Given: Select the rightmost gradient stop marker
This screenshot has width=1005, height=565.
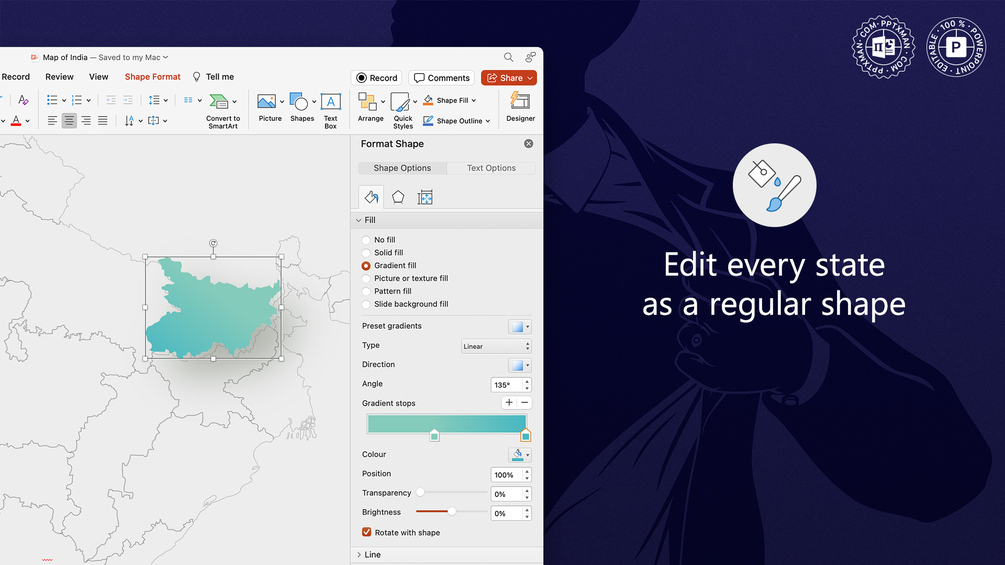Looking at the screenshot, I should [525, 436].
